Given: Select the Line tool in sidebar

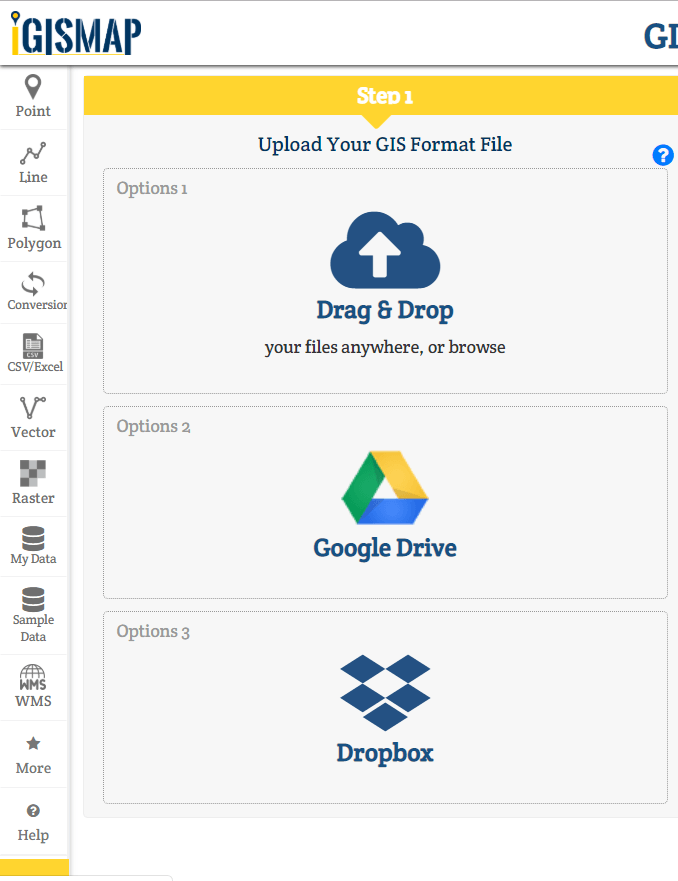Looking at the screenshot, I should (x=33, y=163).
